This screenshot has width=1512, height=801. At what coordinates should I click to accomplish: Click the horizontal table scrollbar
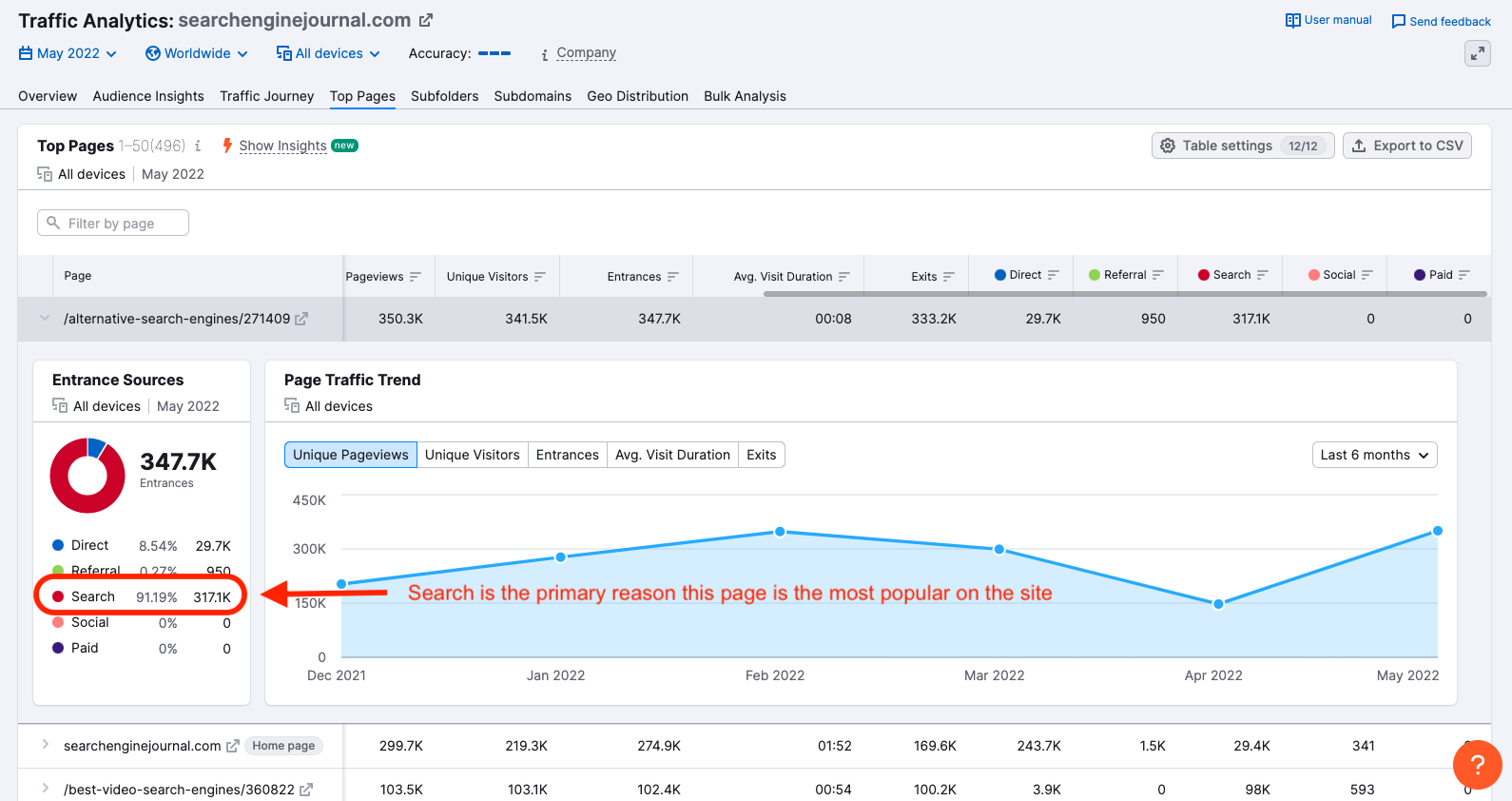(x=1125, y=294)
